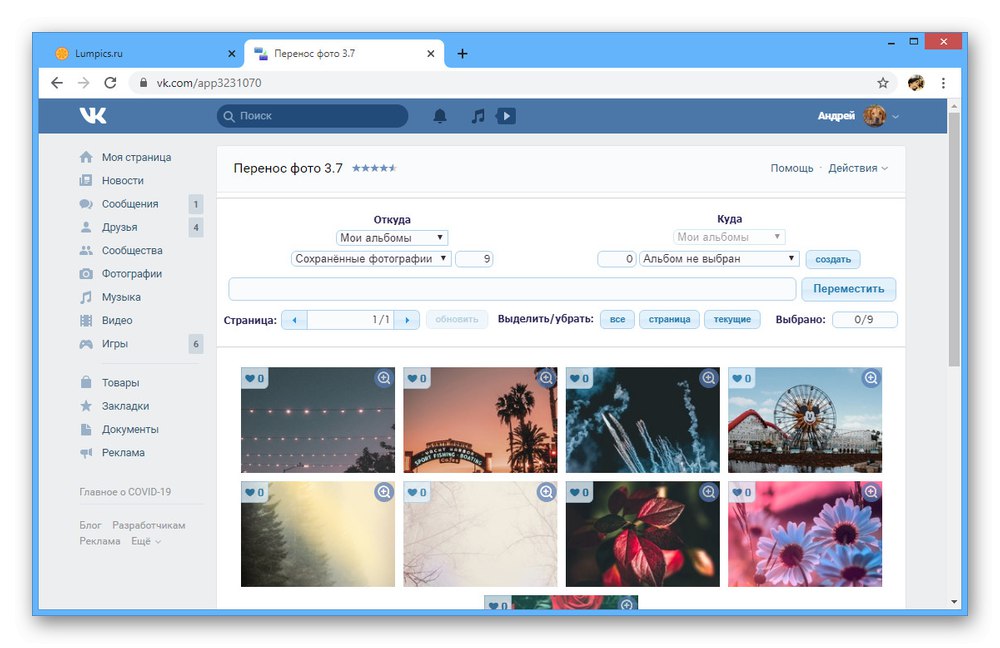Click the heart likes on string lights photo
This screenshot has width=1000, height=648.
coord(254,378)
